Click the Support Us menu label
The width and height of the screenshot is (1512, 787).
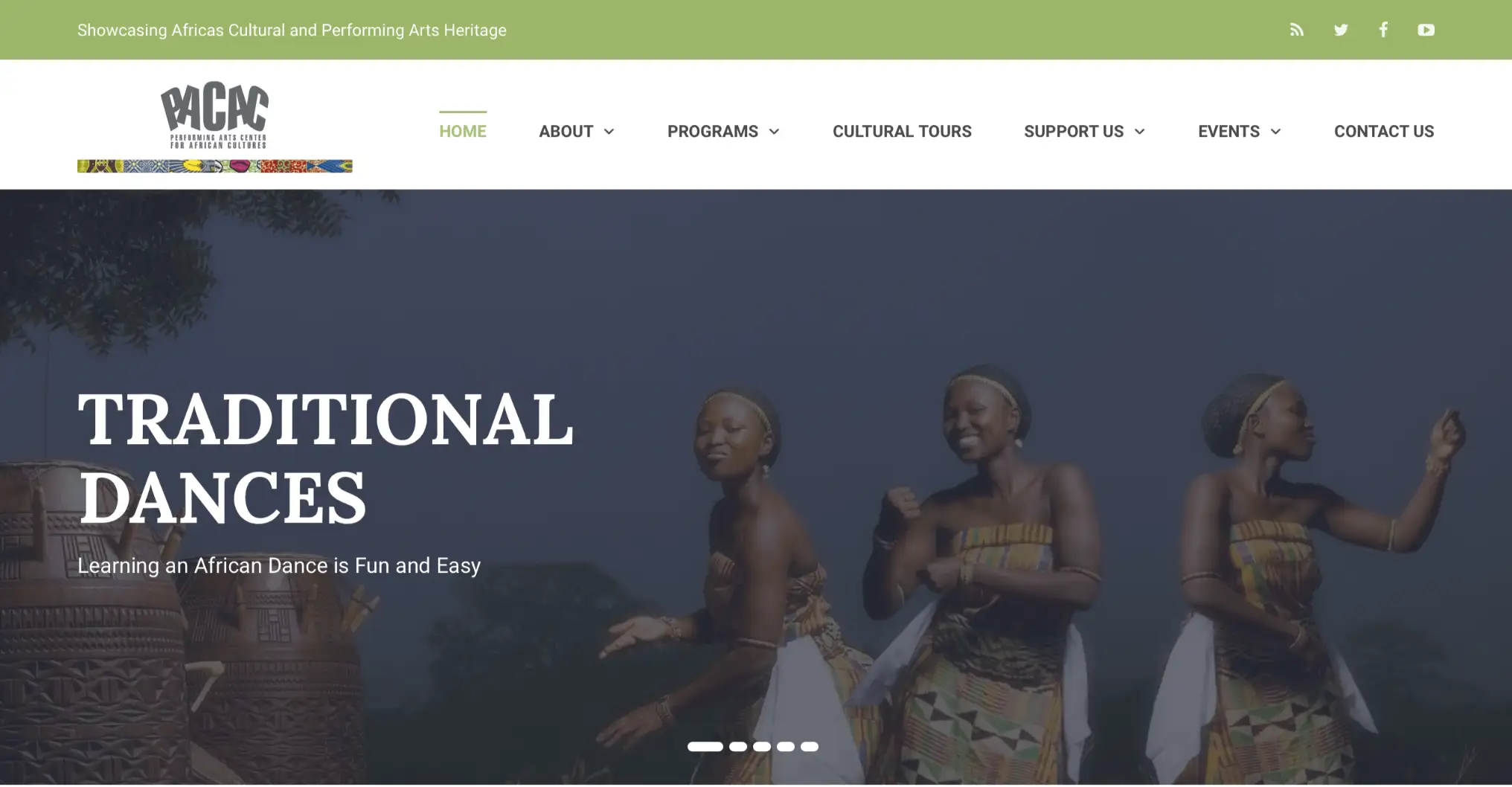point(1074,131)
